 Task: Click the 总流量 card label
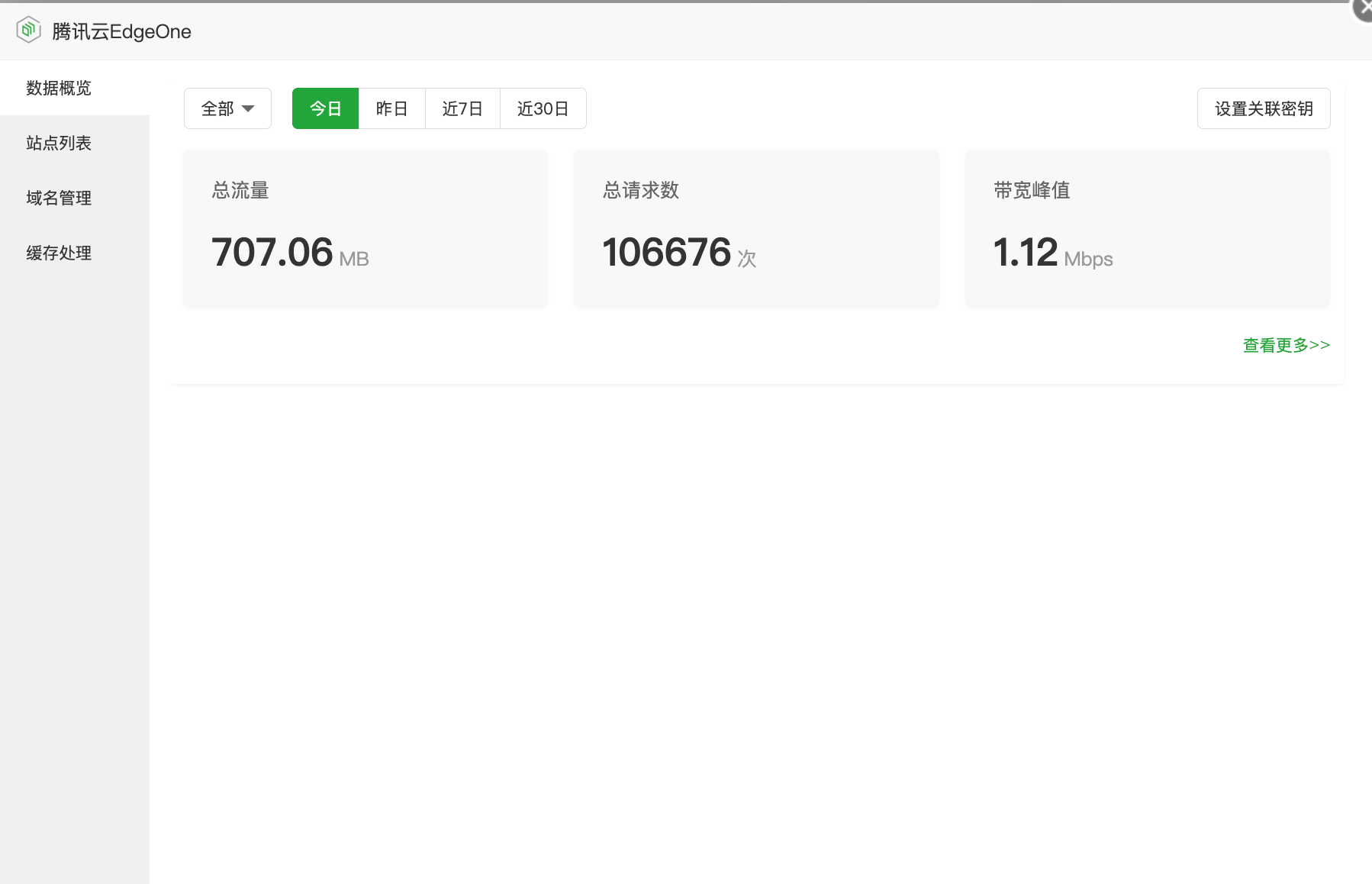[x=240, y=191]
